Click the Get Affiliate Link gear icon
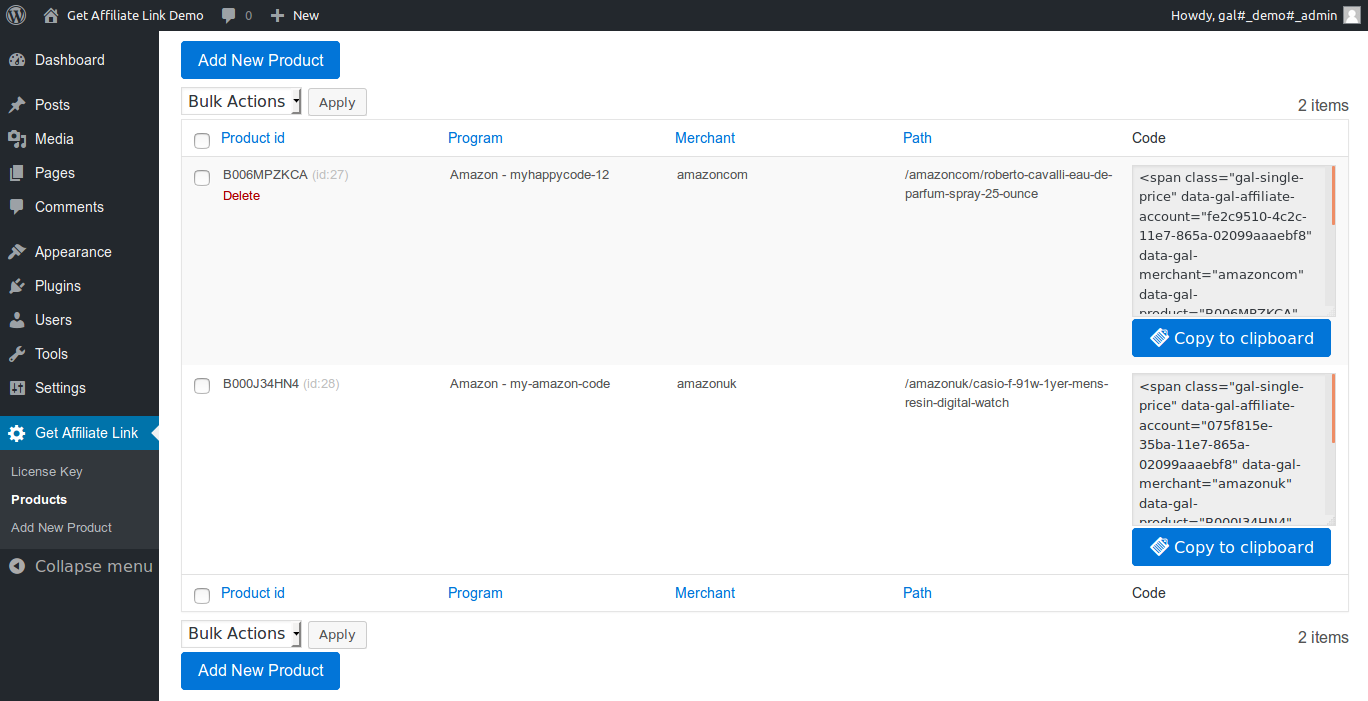This screenshot has height=701, width=1368. point(17,433)
